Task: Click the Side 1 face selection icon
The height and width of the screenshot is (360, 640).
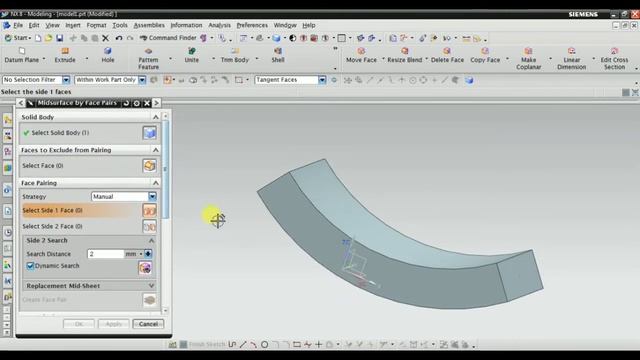Action: 149,210
